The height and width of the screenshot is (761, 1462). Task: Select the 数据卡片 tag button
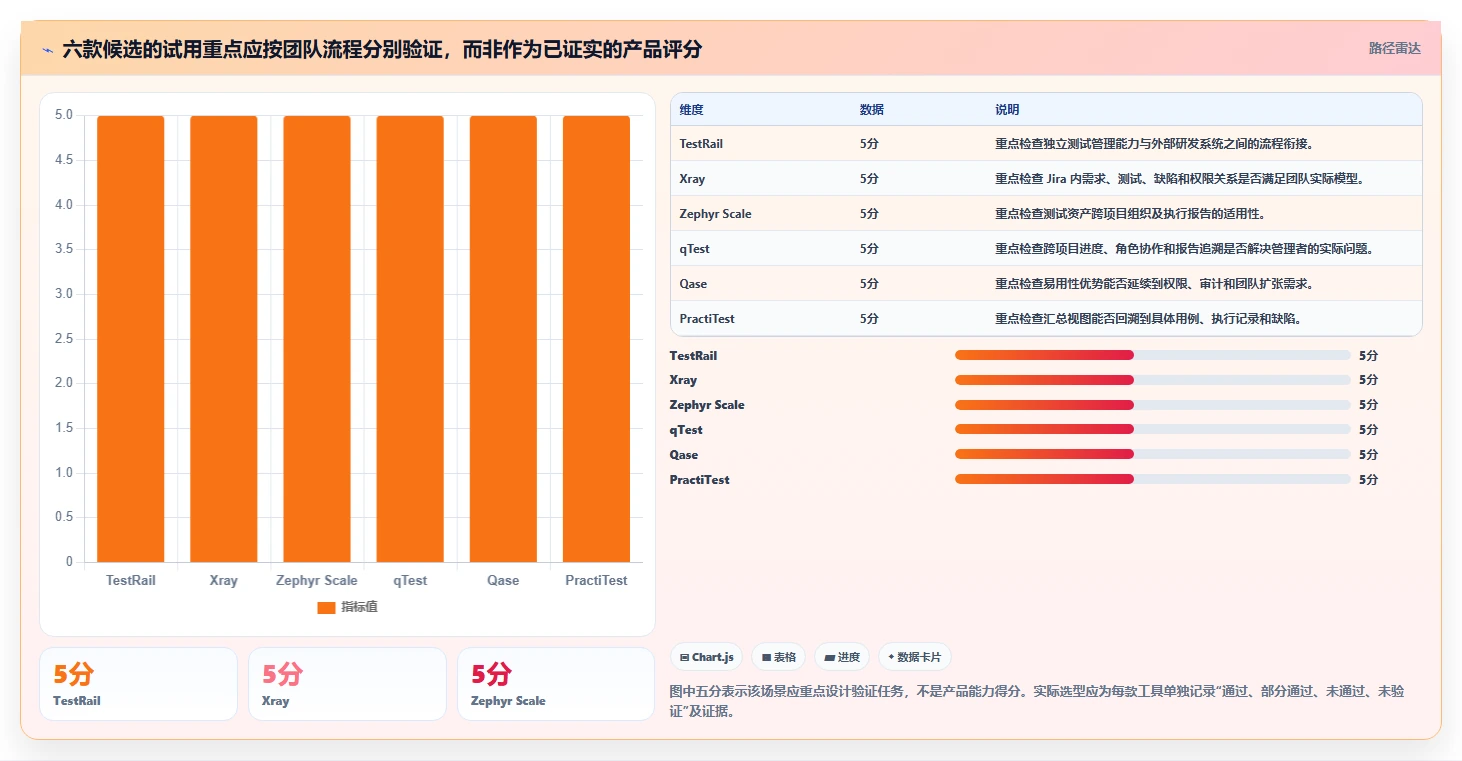(x=915, y=657)
